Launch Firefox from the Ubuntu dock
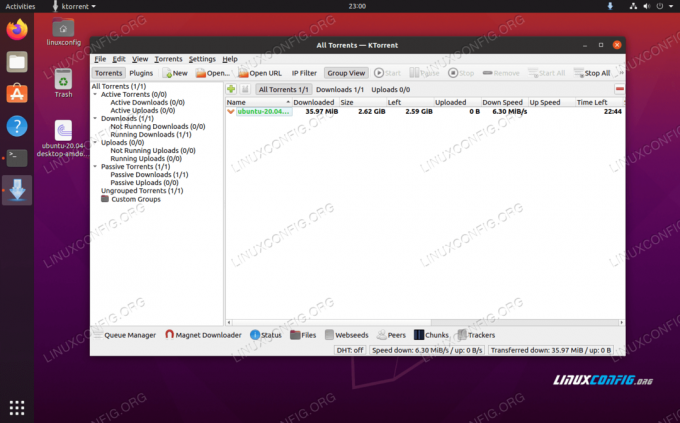Viewport: 680px width, 423px height. 17,30
